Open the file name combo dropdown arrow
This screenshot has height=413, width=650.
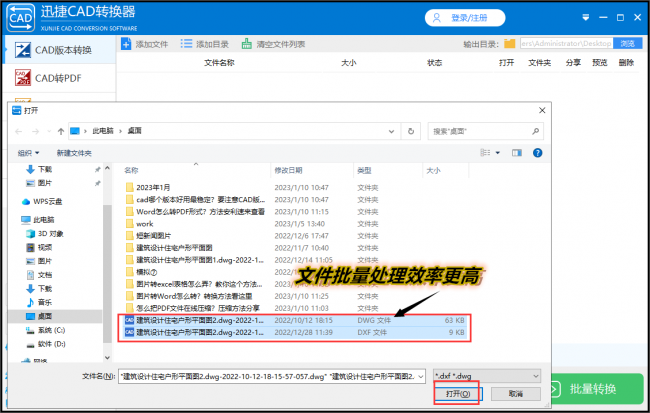tap(421, 376)
